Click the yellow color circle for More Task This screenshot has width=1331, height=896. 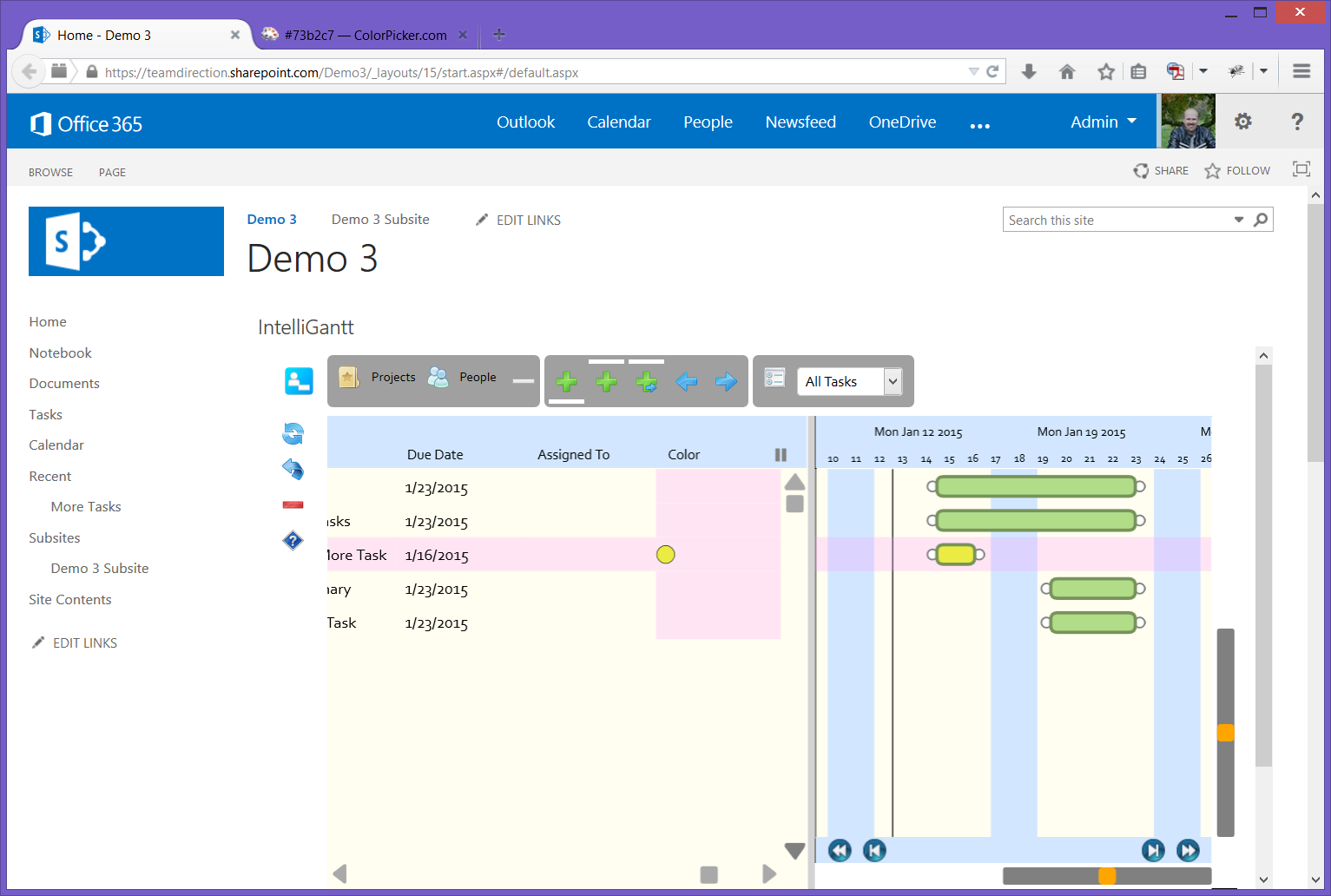[665, 554]
